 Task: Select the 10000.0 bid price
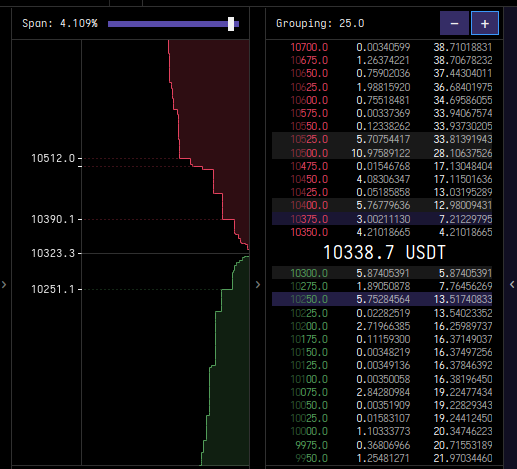[x=309, y=431]
